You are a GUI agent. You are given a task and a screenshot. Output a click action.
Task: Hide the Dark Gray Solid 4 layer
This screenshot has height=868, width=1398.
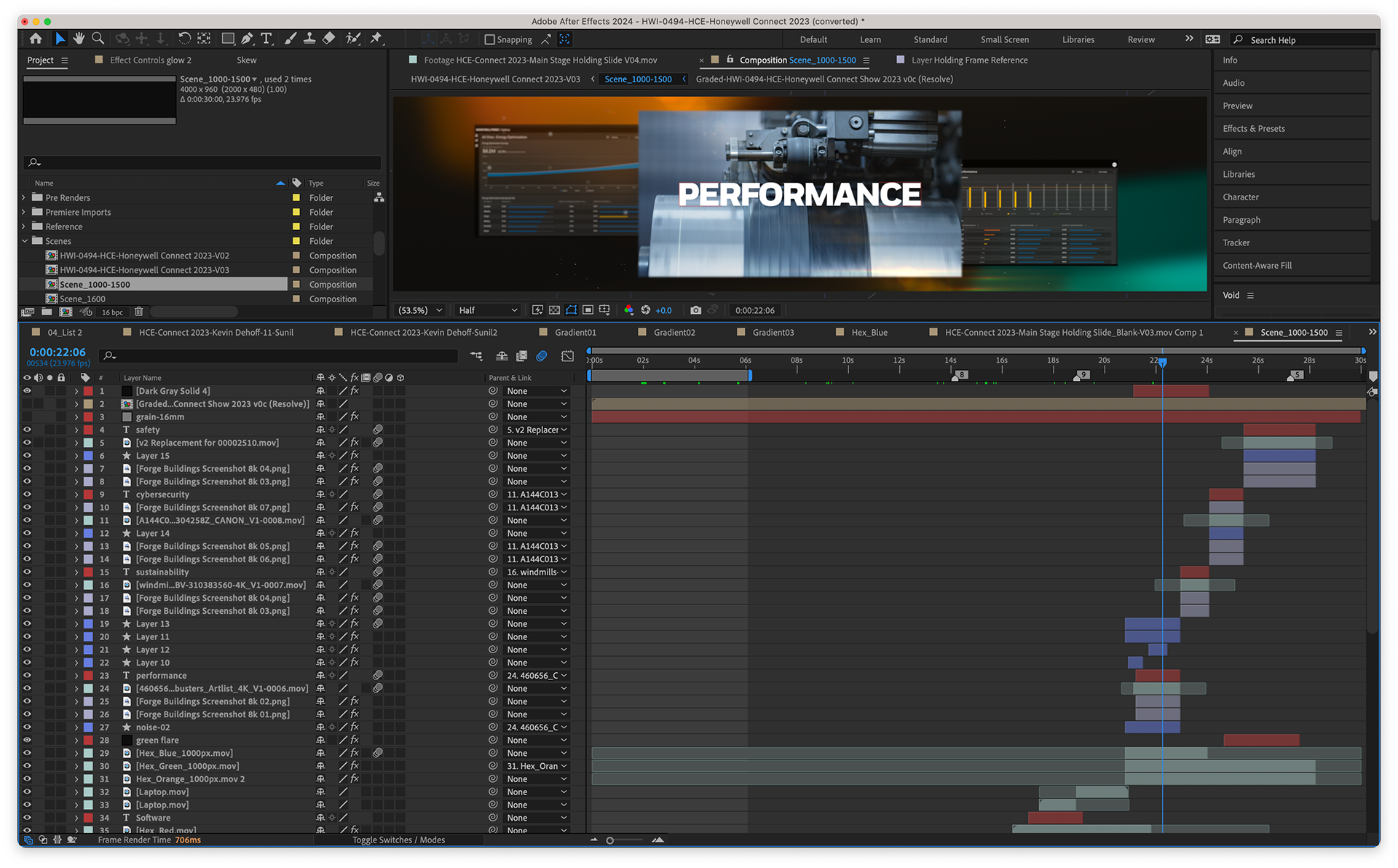(x=27, y=391)
